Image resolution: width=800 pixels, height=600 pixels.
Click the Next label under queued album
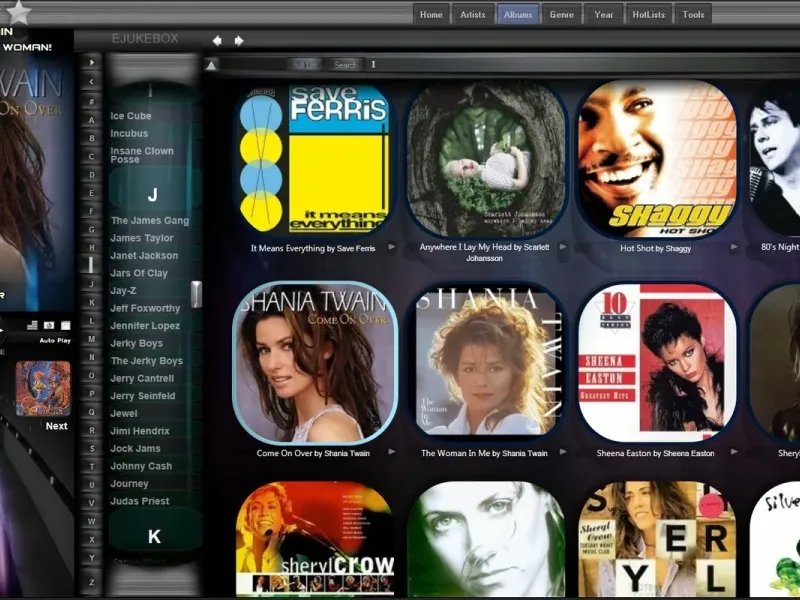57,426
